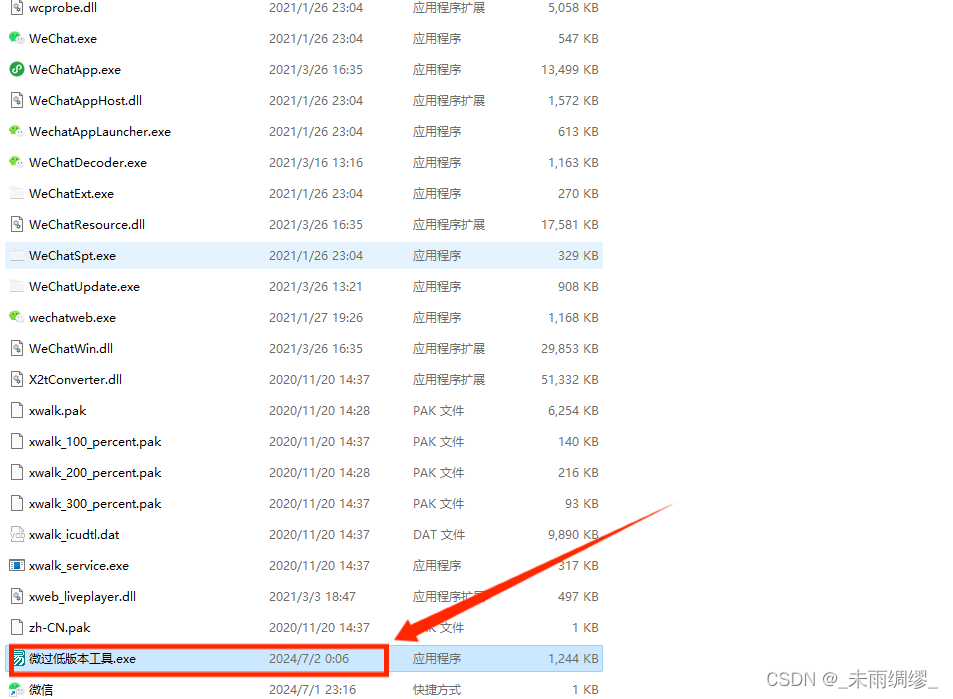Viewport: 953px width, 699px height.
Task: Click the zh-CN.pak document icon
Action: point(17,627)
